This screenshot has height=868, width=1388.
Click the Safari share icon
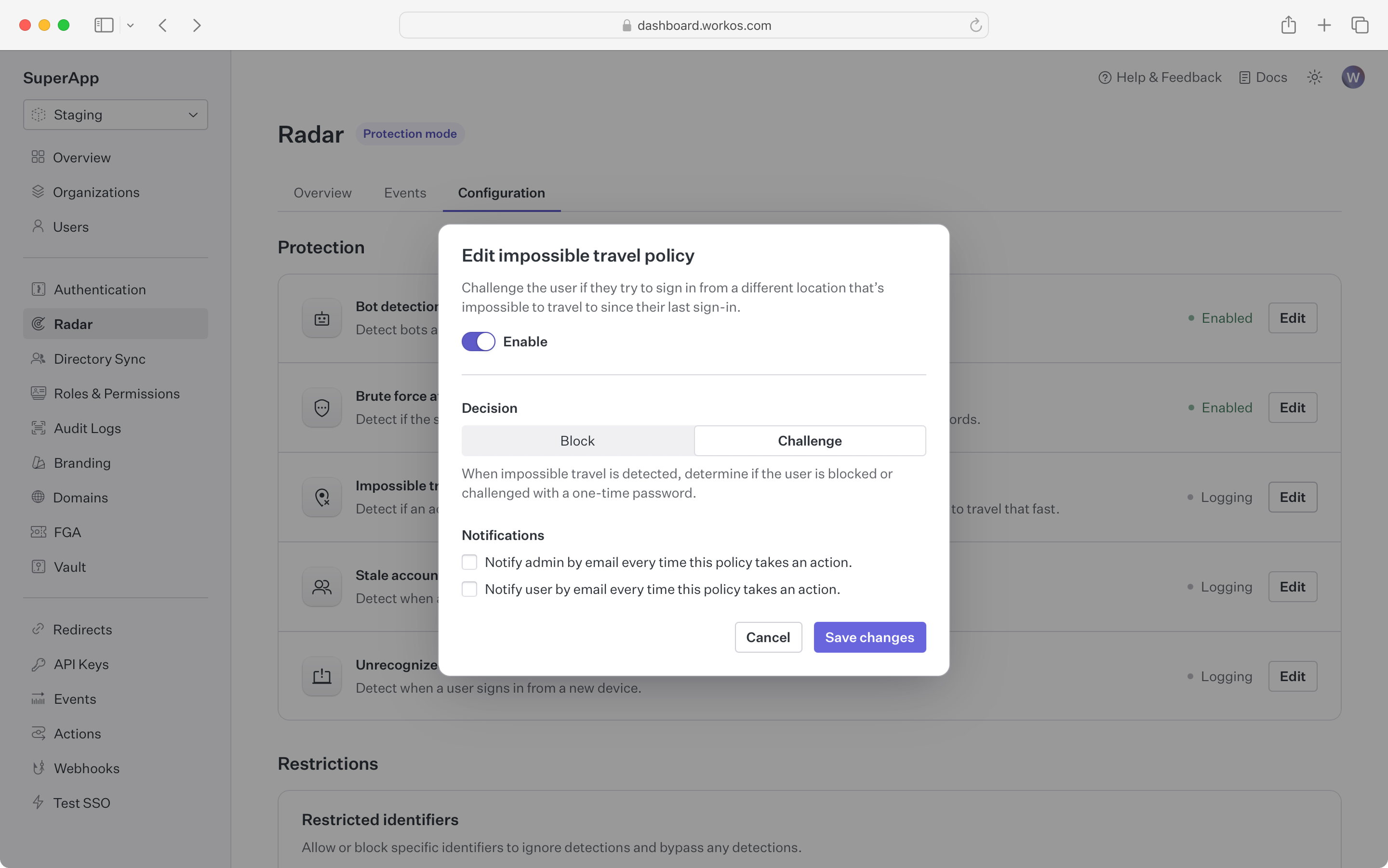tap(1288, 25)
